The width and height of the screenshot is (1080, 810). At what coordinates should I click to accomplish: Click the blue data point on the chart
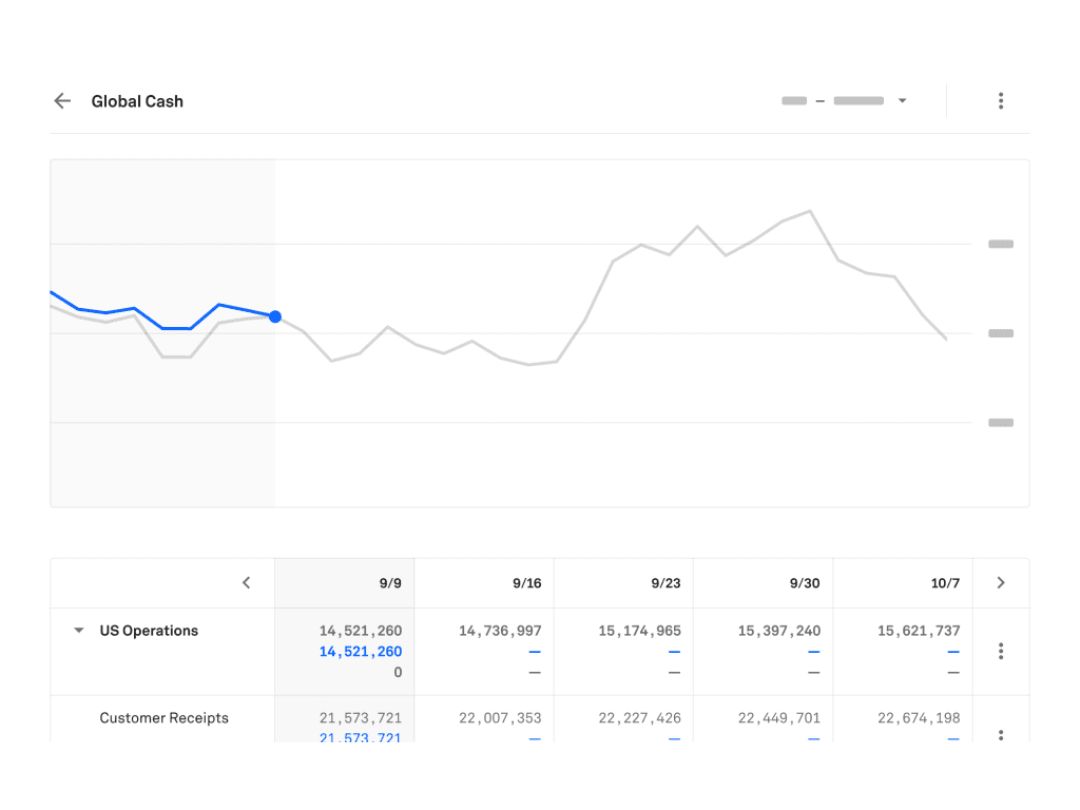[276, 317]
